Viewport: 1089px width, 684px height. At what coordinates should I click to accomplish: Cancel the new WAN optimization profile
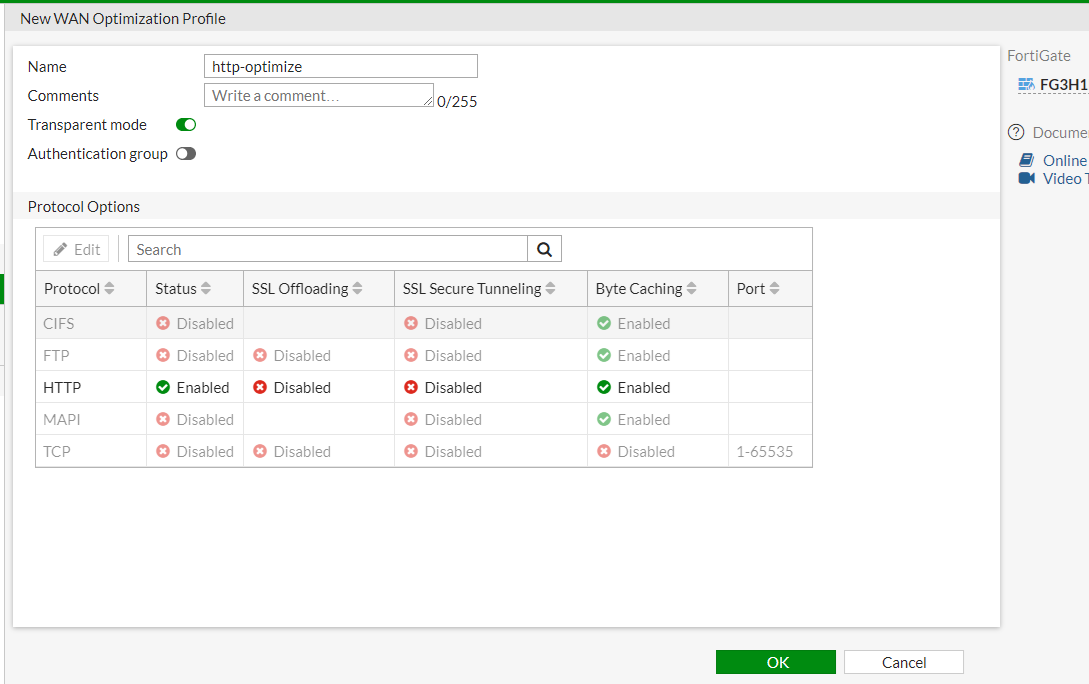click(903, 662)
